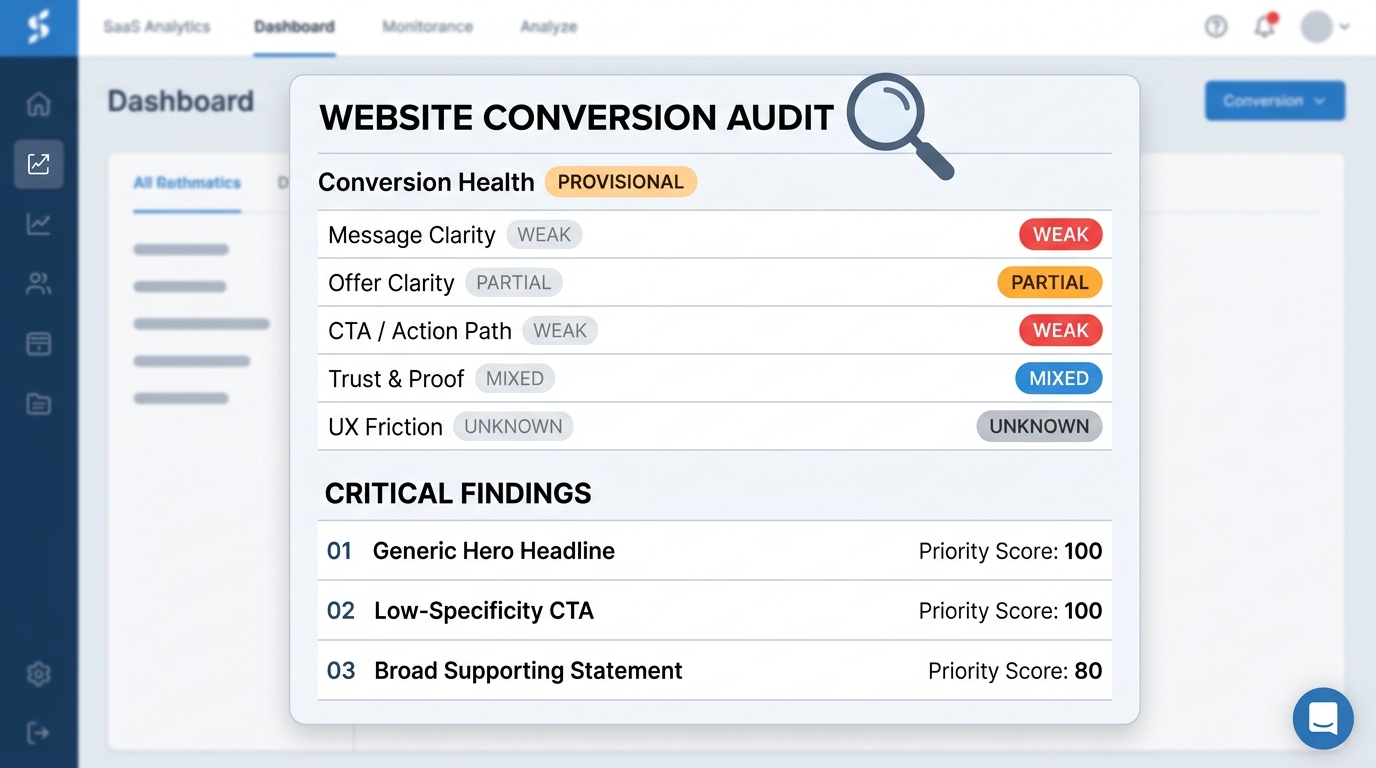The width and height of the screenshot is (1376, 768).
Task: Open the Home icon in the sidebar
Action: [38, 104]
